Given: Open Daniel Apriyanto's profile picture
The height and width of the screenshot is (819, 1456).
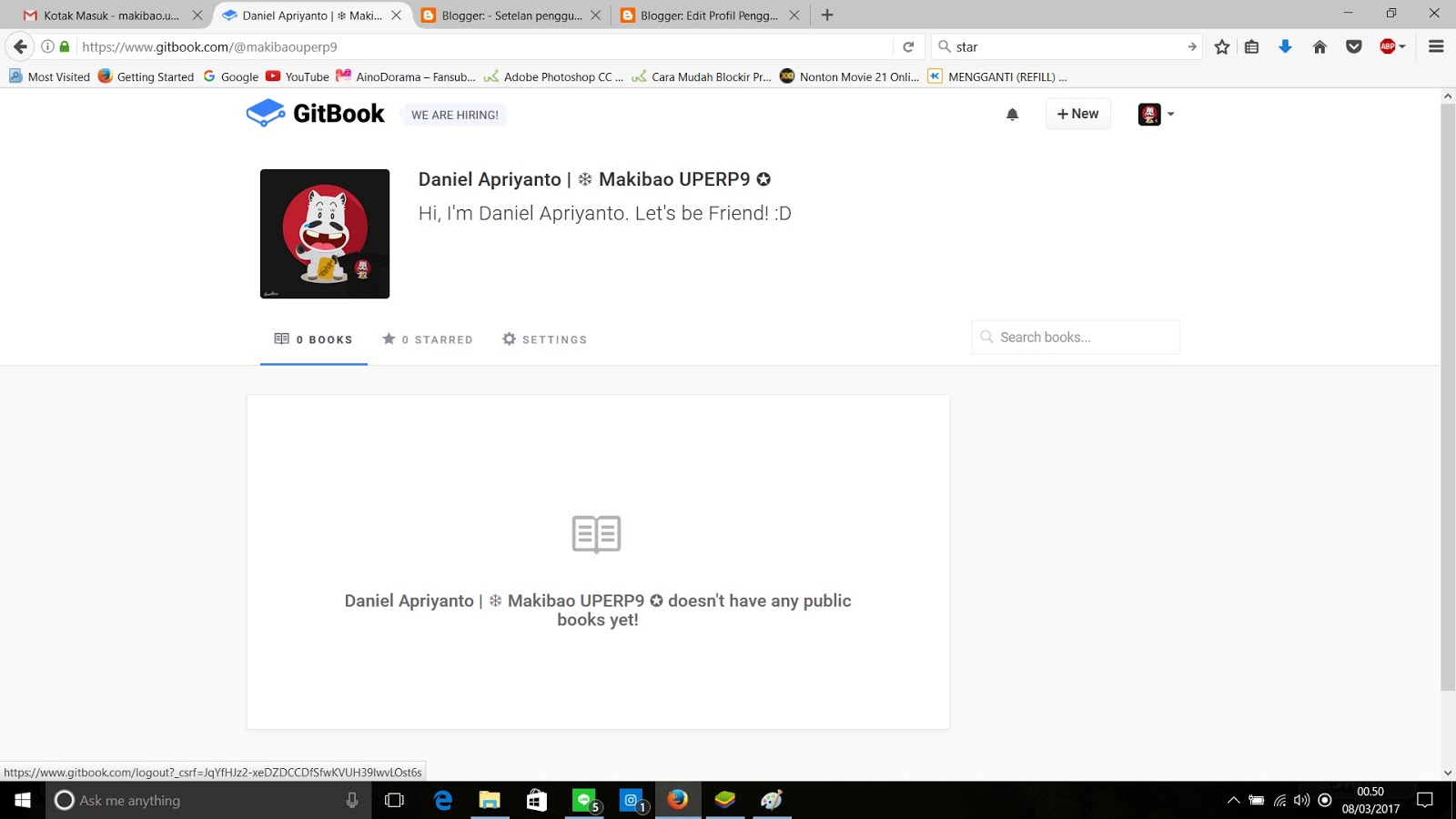Looking at the screenshot, I should pos(325,234).
